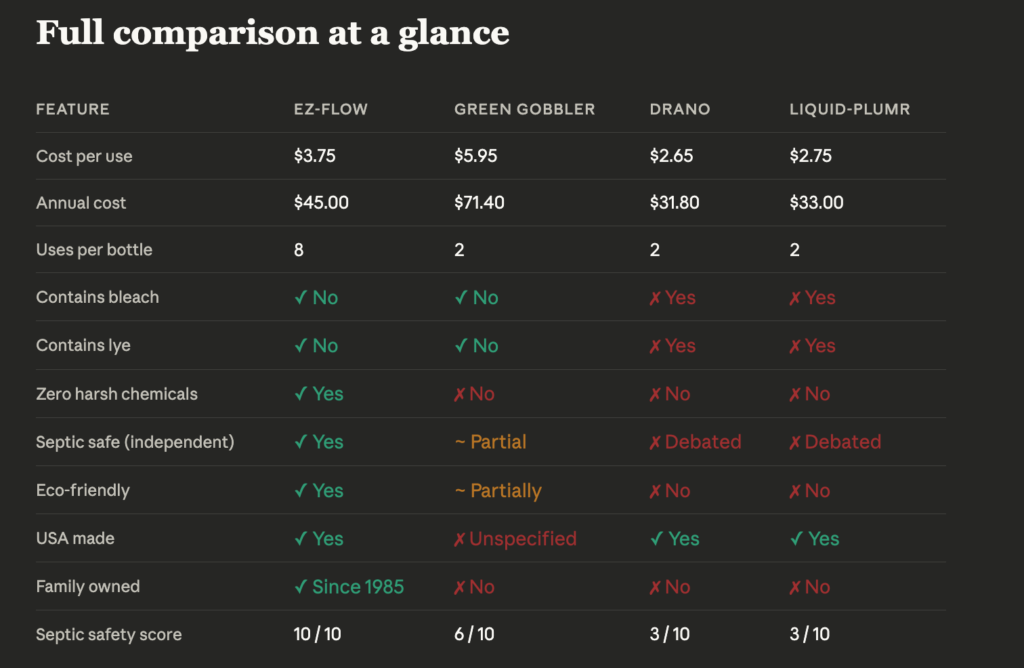This screenshot has height=668, width=1024.
Task: Click the red X beside Liquid-Plumr's Debated
Action: click(x=796, y=443)
